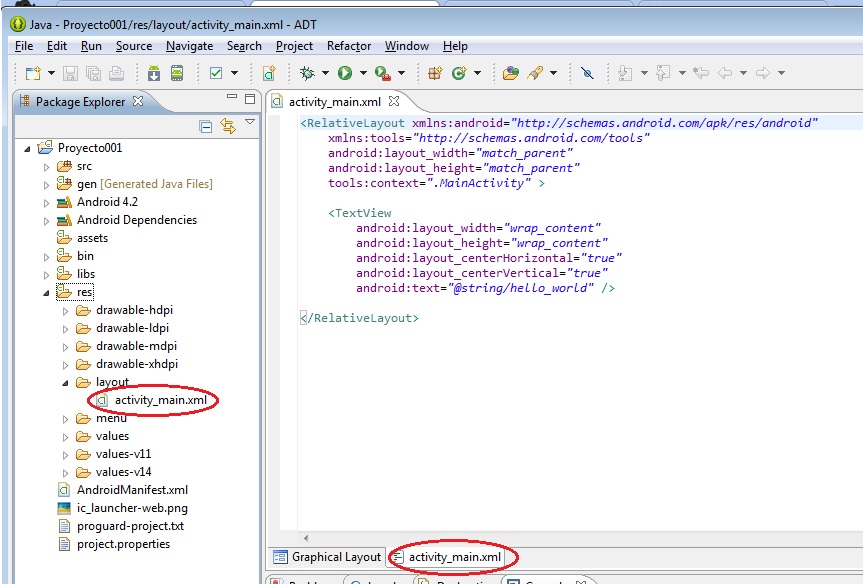The height and width of the screenshot is (584, 863).
Task: Collapse the layout folder
Action: click(x=65, y=383)
